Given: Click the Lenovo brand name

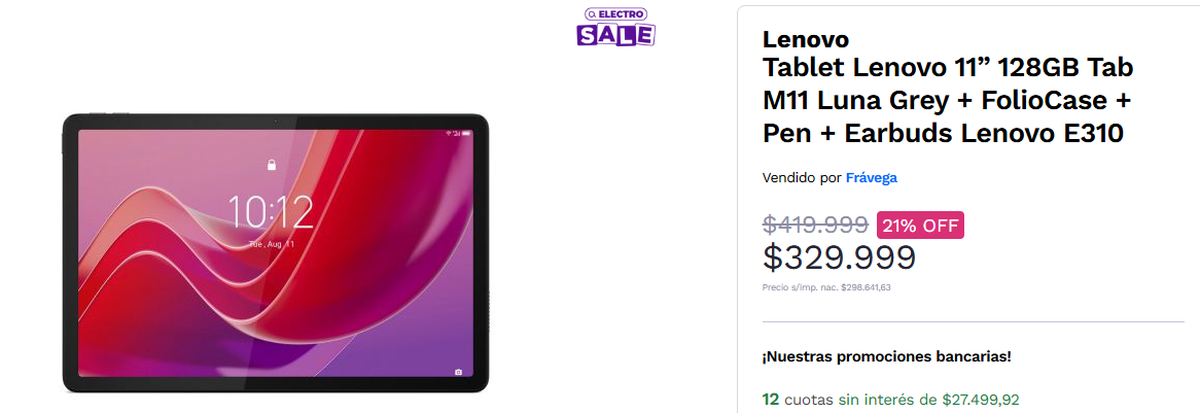Looking at the screenshot, I should click(805, 39).
